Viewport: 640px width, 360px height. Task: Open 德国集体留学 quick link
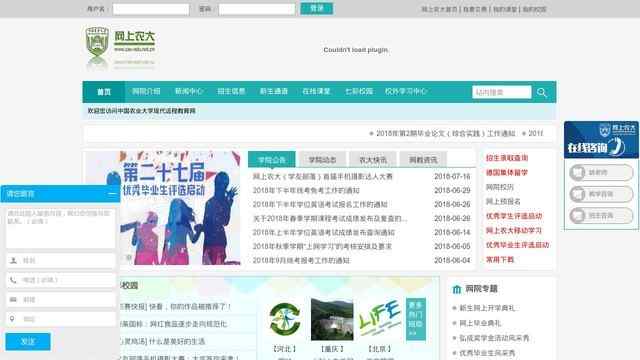point(507,173)
